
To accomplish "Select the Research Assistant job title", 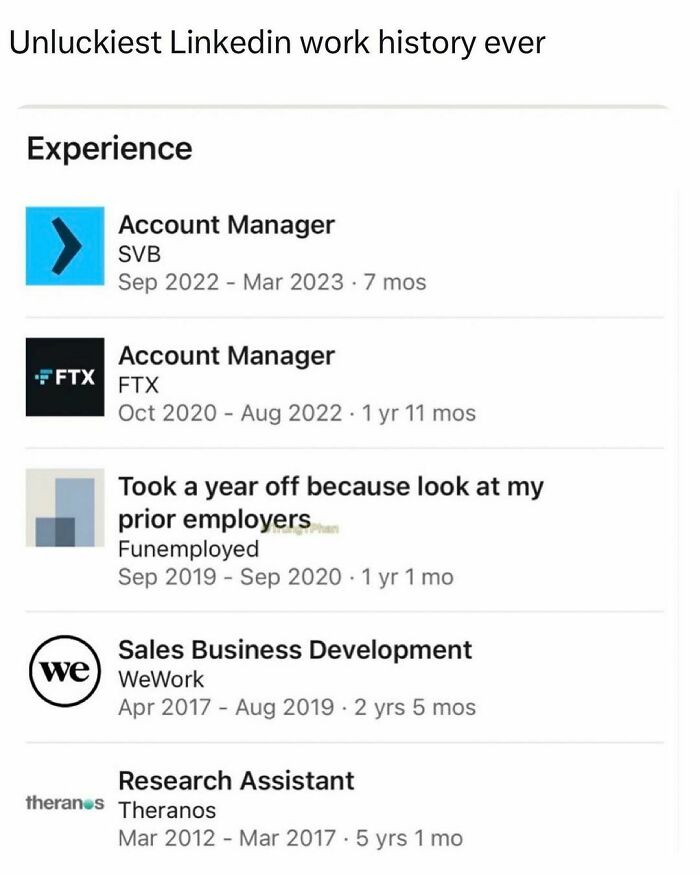I will click(236, 780).
